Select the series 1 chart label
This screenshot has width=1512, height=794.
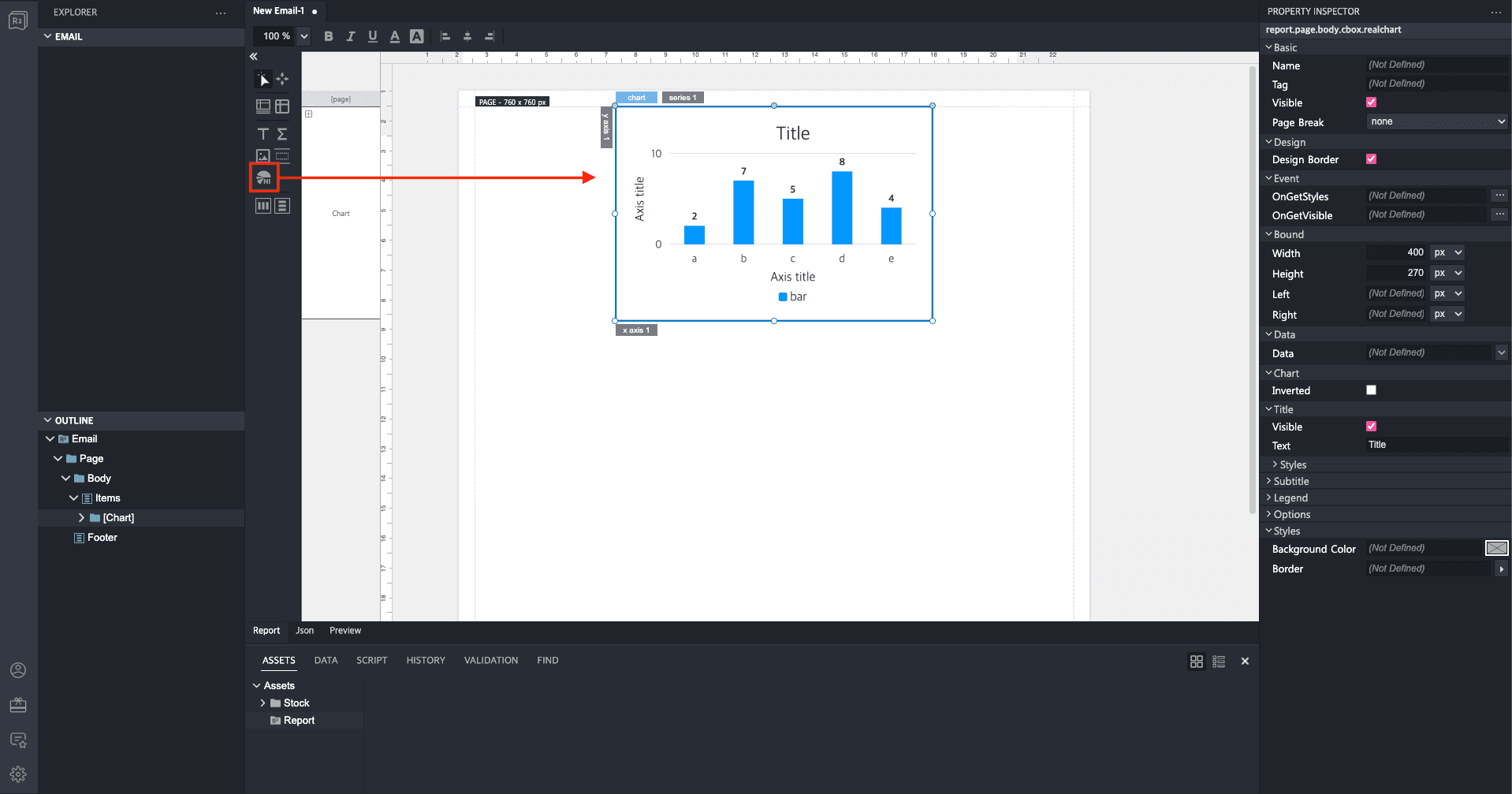coord(683,98)
